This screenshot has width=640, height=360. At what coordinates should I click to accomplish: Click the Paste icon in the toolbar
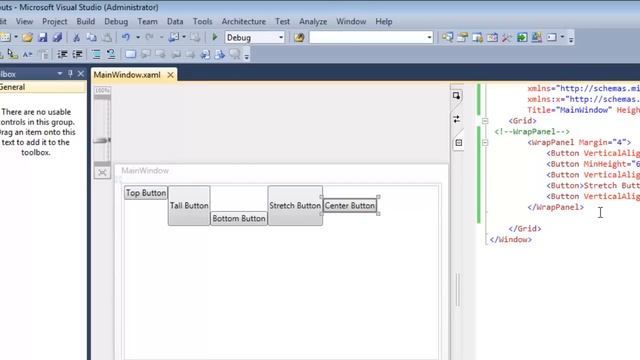[x=107, y=38]
